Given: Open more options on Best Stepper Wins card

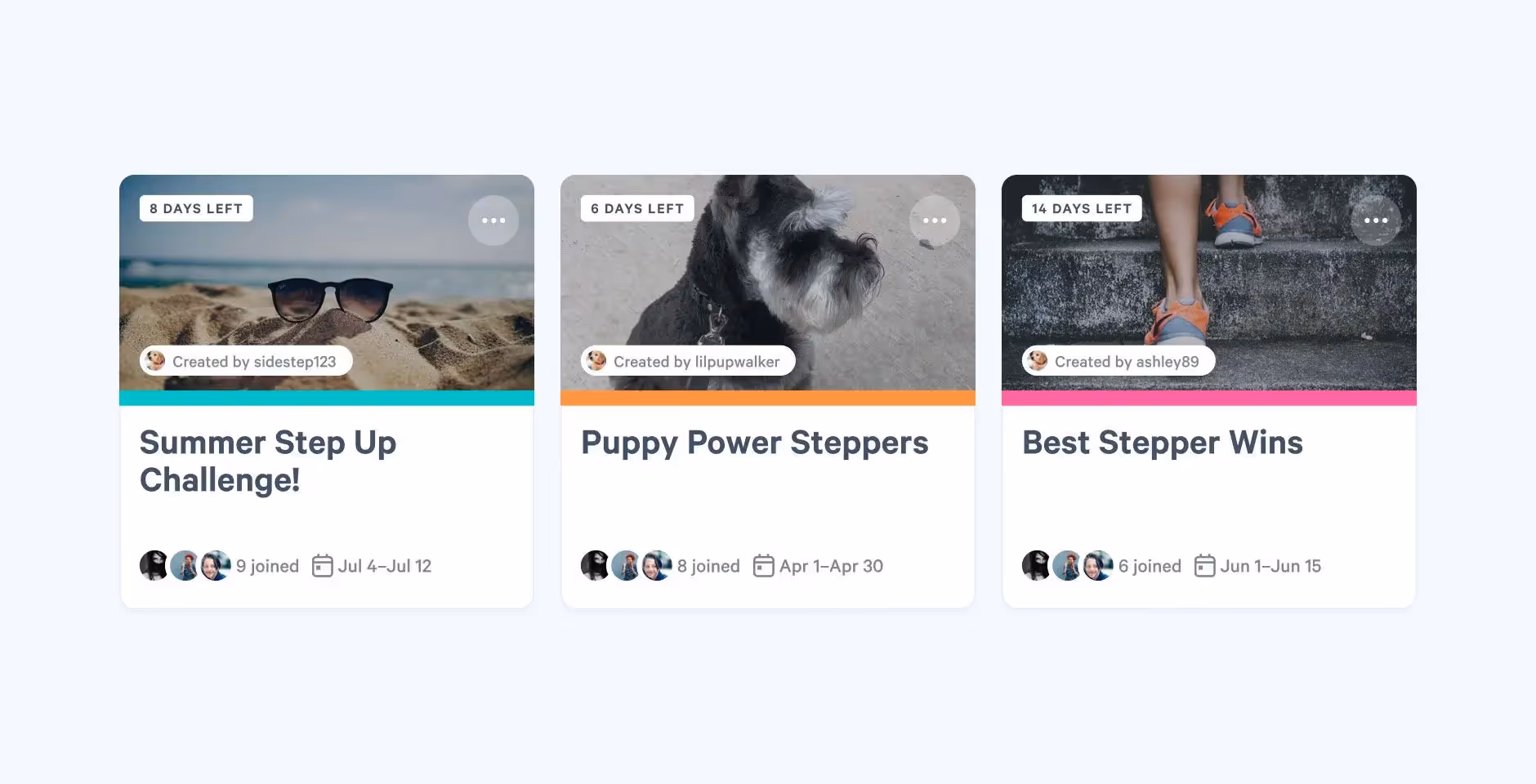Looking at the screenshot, I should [1376, 220].
